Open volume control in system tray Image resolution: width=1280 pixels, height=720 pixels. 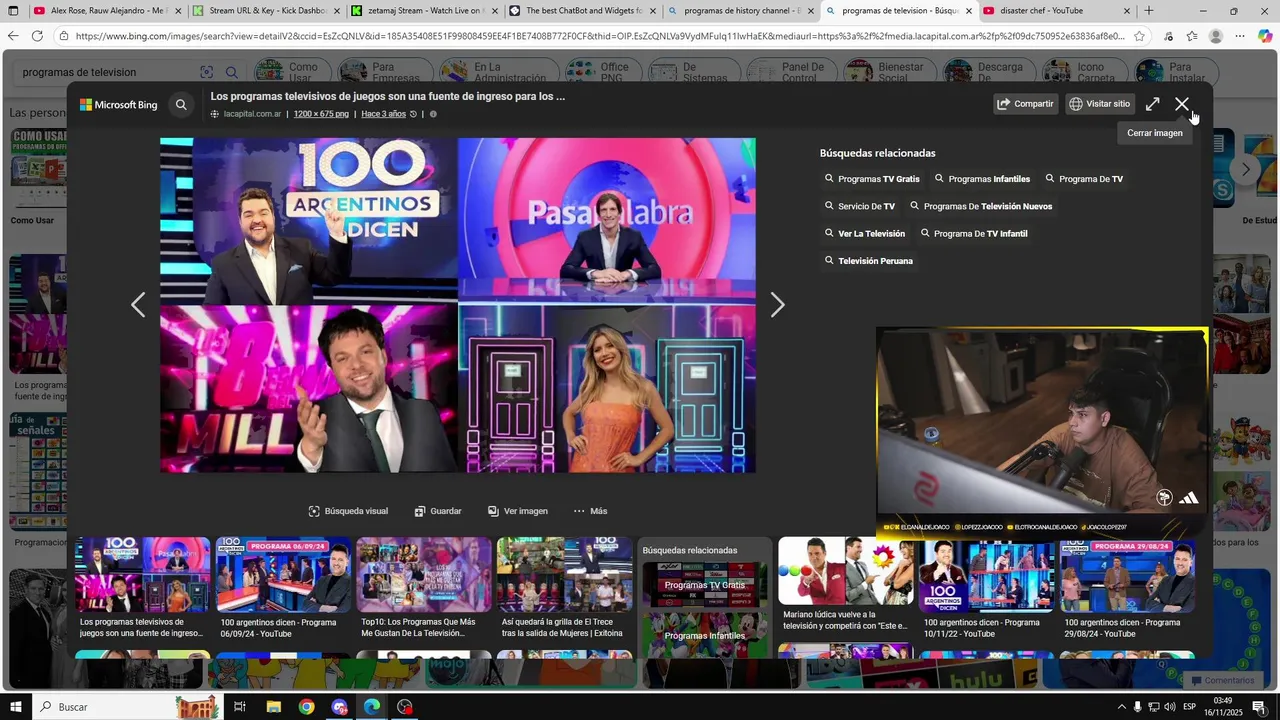[x=1169, y=707]
